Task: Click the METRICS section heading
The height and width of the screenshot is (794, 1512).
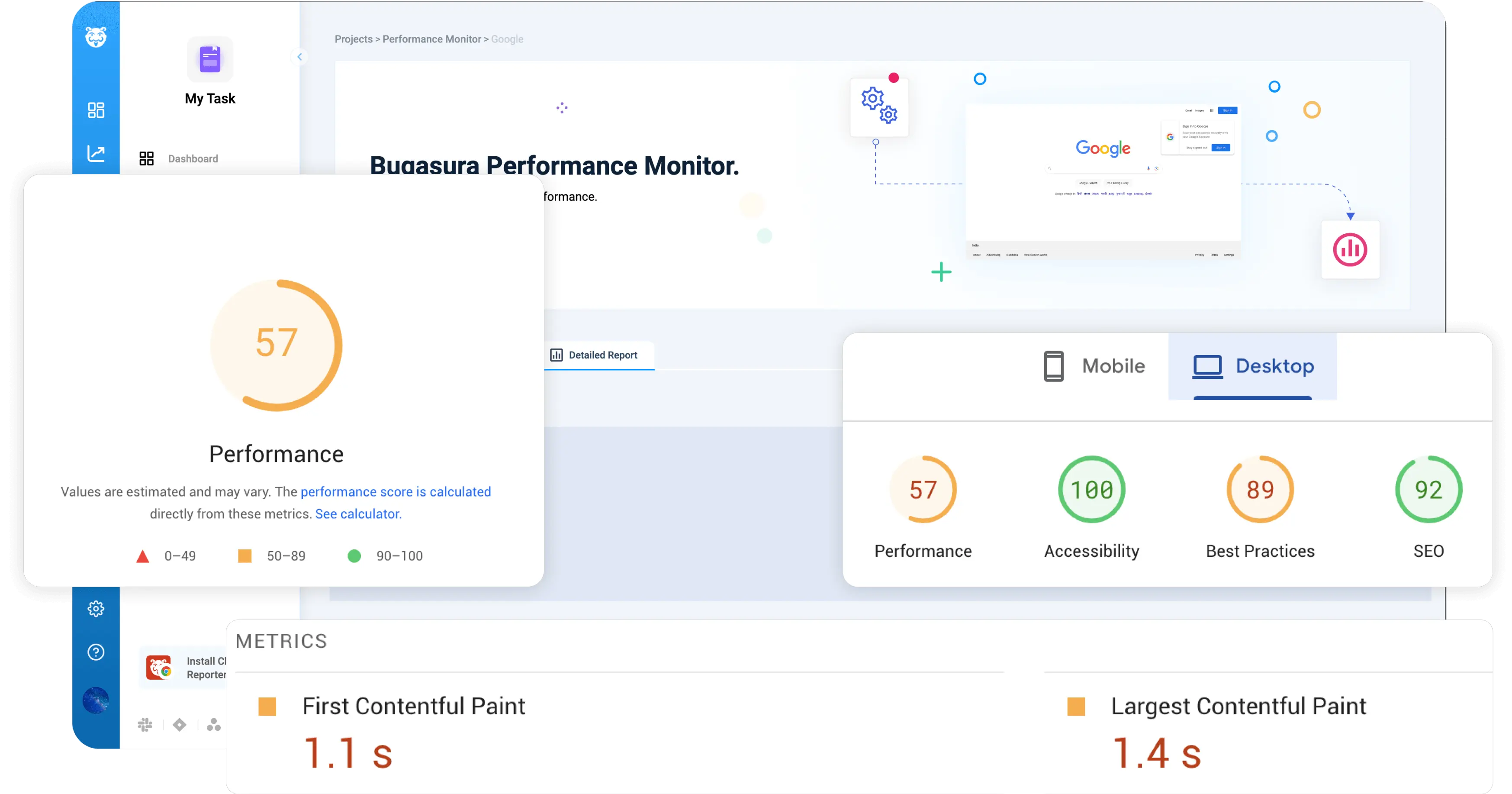Action: (x=281, y=641)
